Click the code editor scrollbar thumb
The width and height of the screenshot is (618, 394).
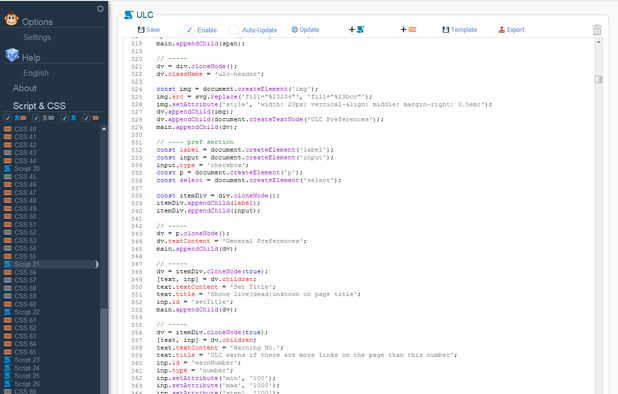[x=598, y=79]
